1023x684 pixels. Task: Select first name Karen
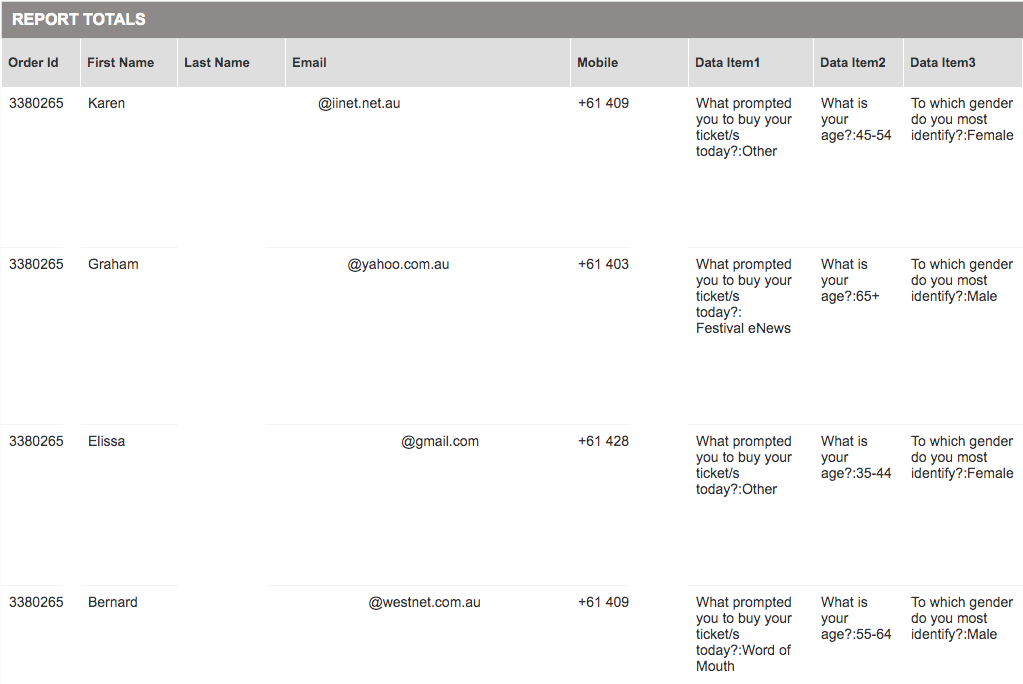click(106, 103)
